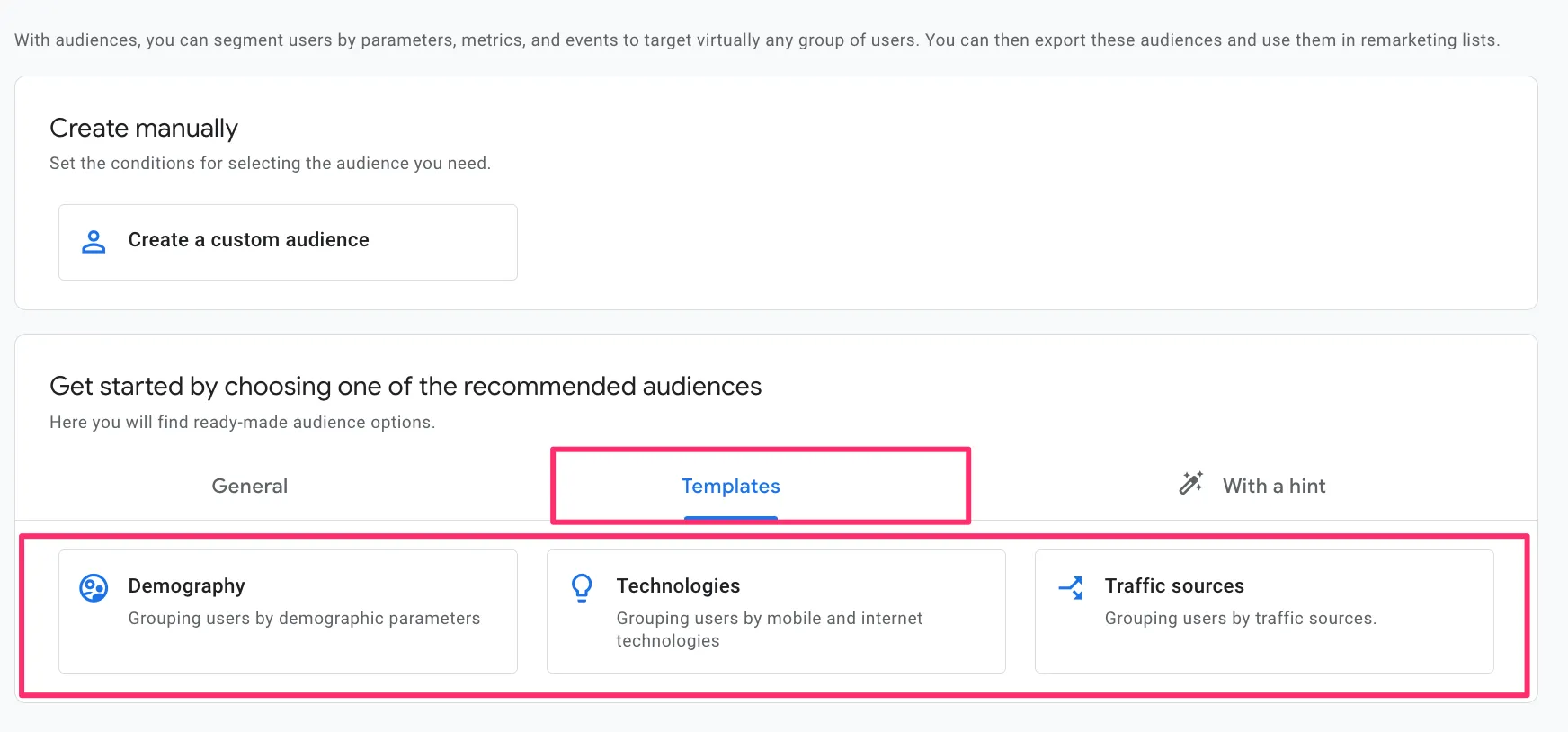Switch to the General tab
Viewport: 1568px width, 732px height.
point(249,486)
